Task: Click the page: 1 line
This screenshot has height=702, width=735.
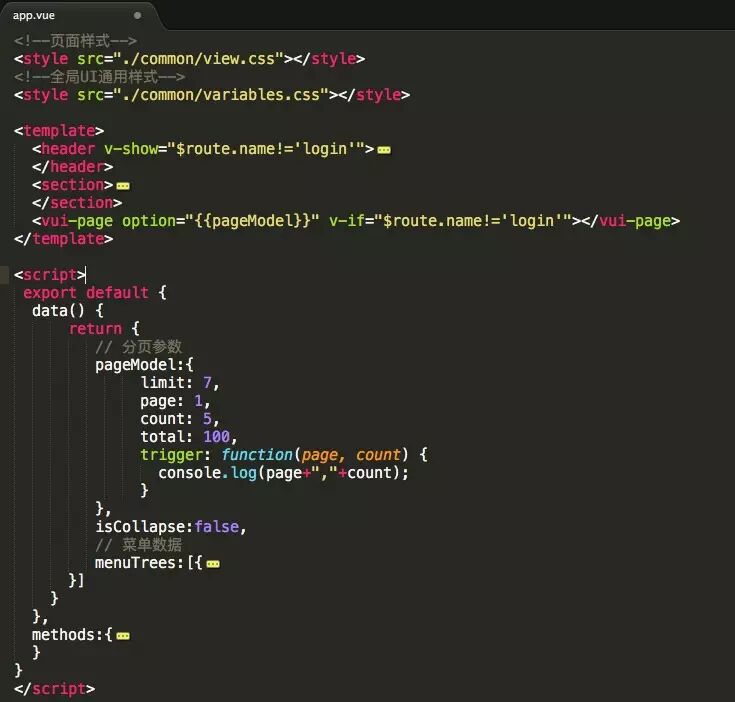Action: [175, 401]
